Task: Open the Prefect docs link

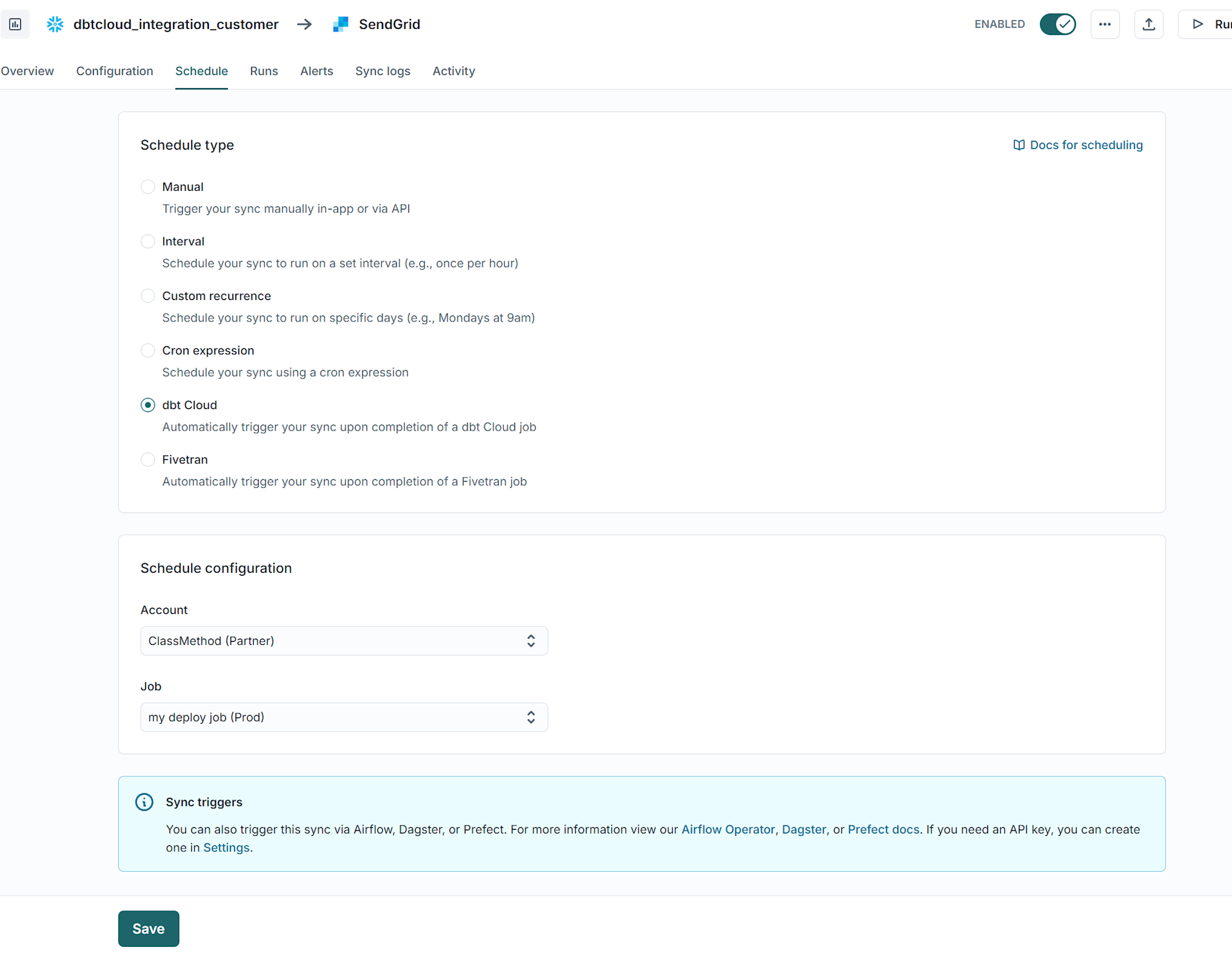Action: (x=883, y=829)
